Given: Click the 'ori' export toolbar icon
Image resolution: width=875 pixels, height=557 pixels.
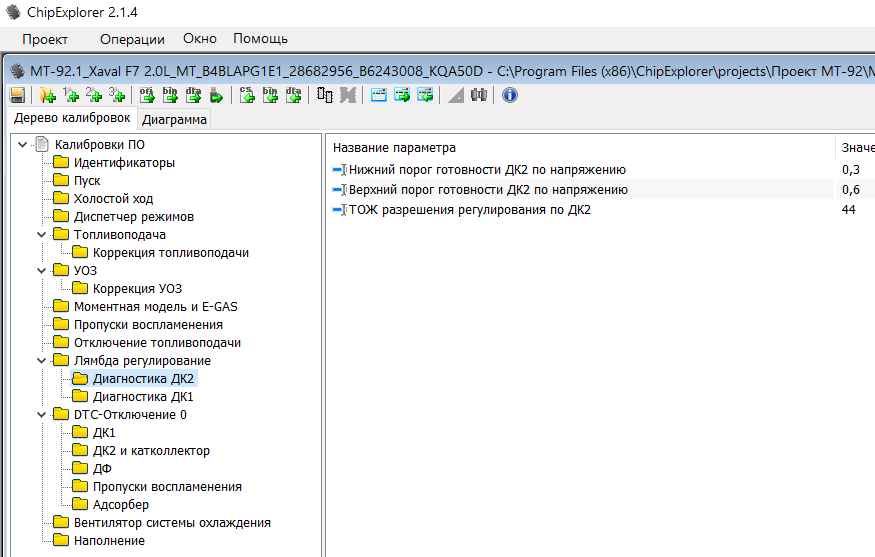Looking at the screenshot, I should (146, 95).
